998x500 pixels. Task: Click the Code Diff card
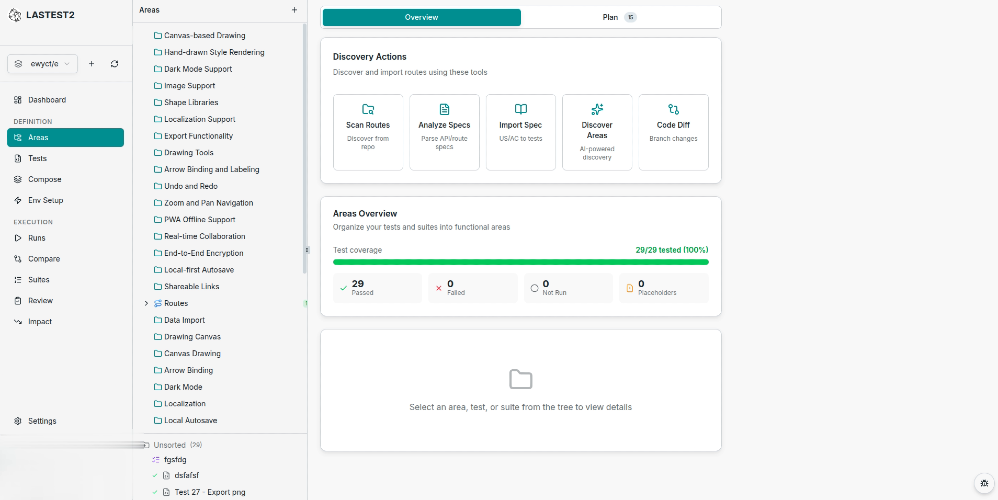tap(673, 132)
